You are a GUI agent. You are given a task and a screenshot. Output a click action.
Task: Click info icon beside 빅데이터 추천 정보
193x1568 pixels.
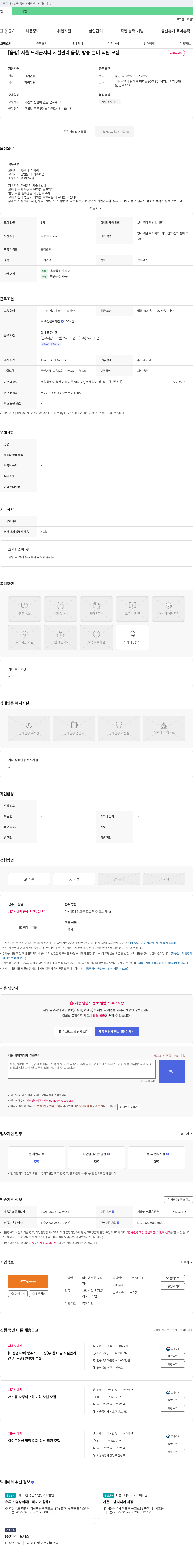tap(32, 1482)
